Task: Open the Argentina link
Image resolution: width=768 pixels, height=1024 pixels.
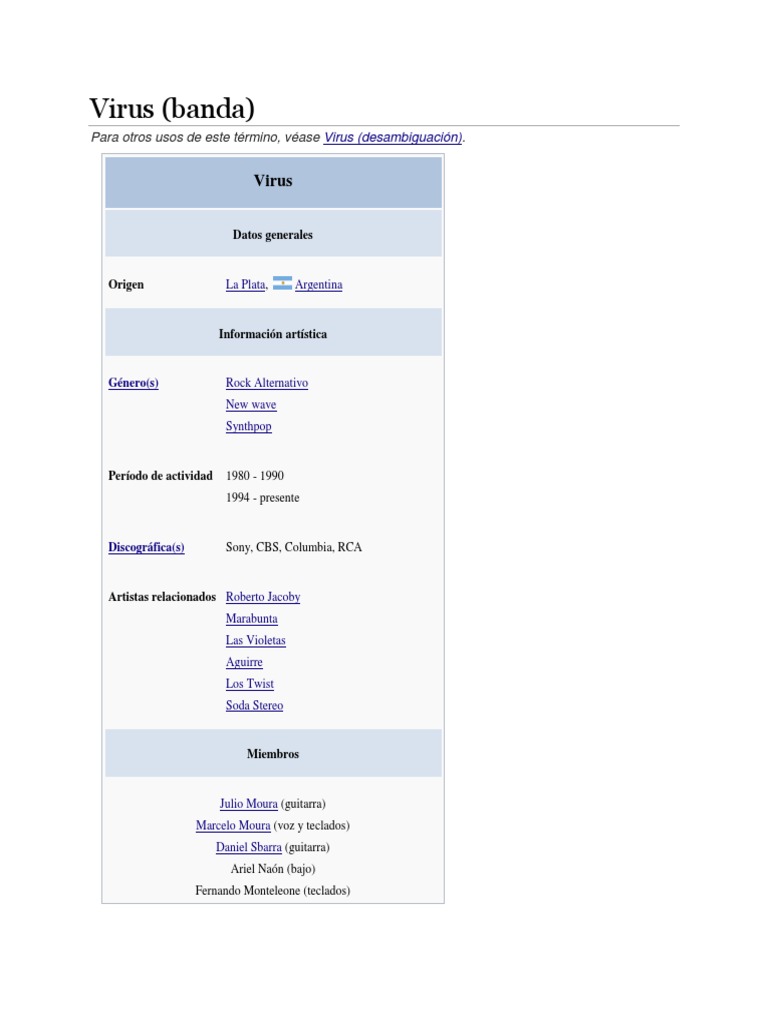Action: (x=319, y=285)
